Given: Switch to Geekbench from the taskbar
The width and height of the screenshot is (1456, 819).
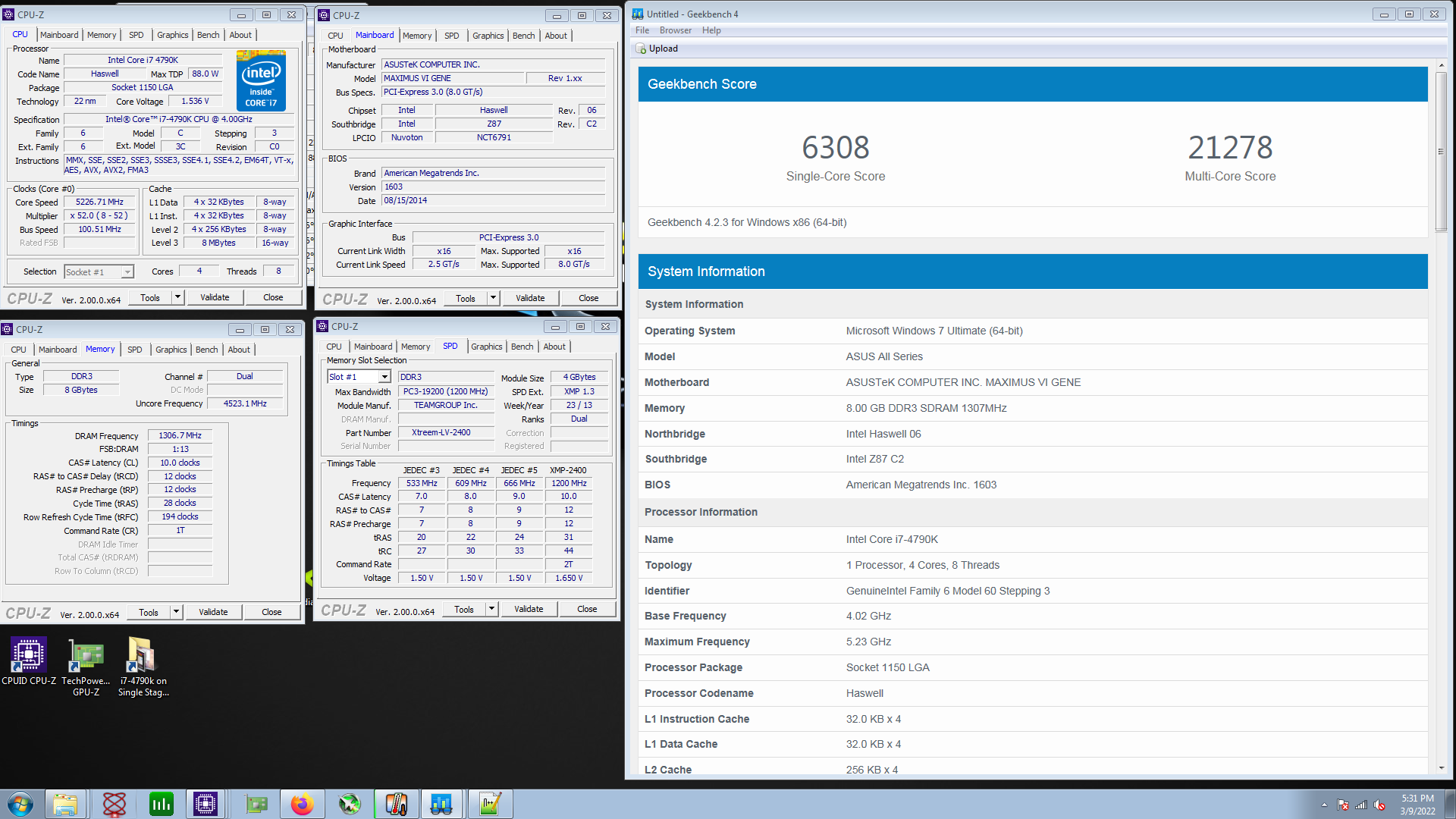Looking at the screenshot, I should pyautogui.click(x=442, y=804).
